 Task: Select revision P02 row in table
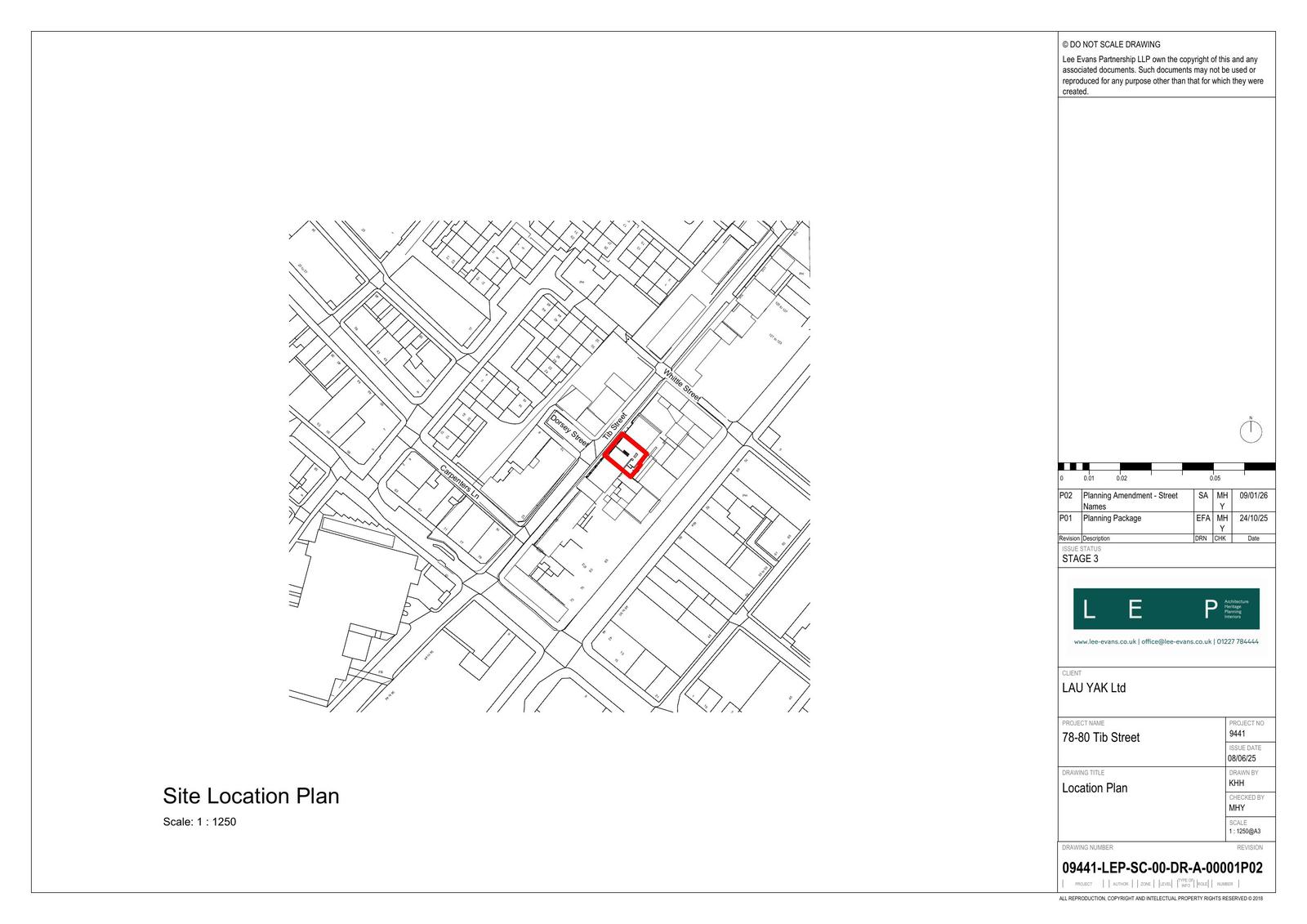1130,500
